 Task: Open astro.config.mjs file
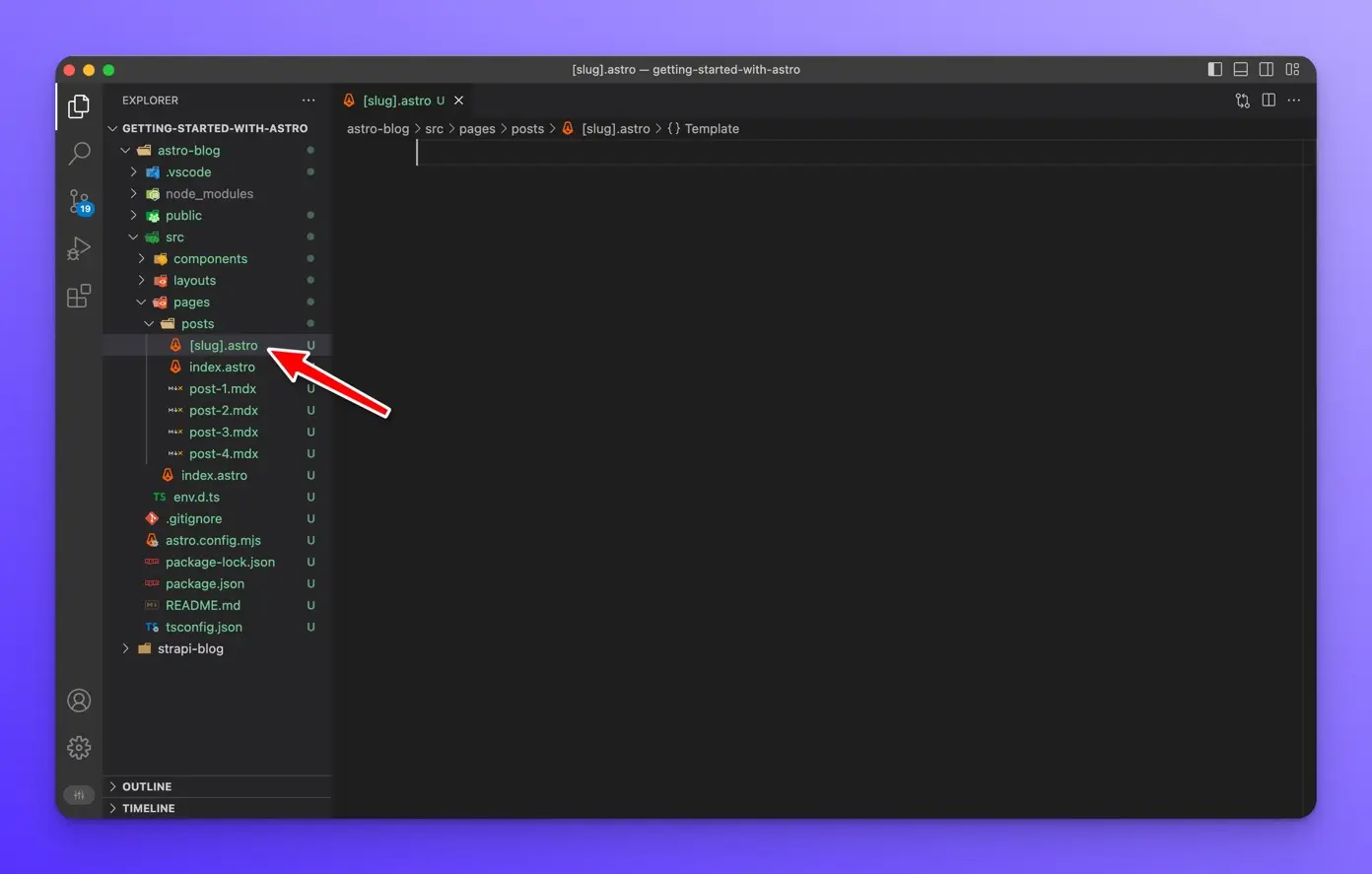pyautogui.click(x=217, y=541)
